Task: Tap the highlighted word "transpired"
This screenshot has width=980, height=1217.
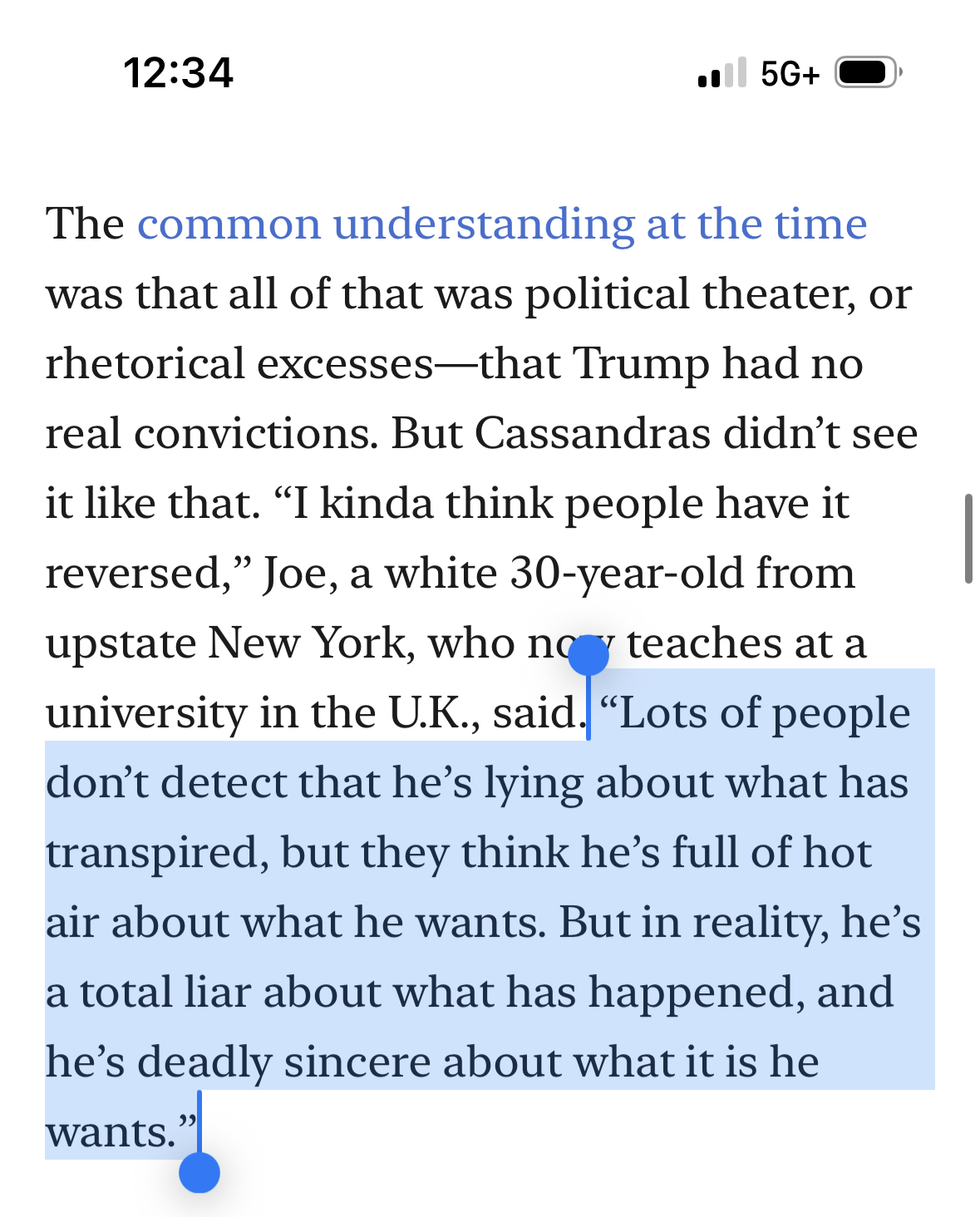Action: [157, 853]
